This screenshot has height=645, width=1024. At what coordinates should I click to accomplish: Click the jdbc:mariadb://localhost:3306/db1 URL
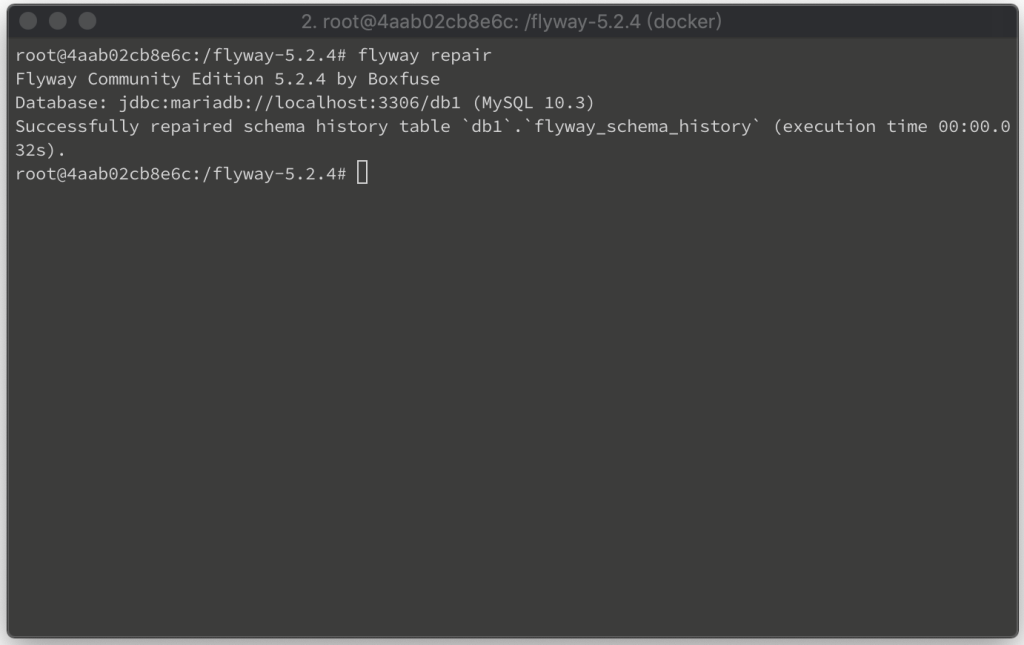point(289,103)
